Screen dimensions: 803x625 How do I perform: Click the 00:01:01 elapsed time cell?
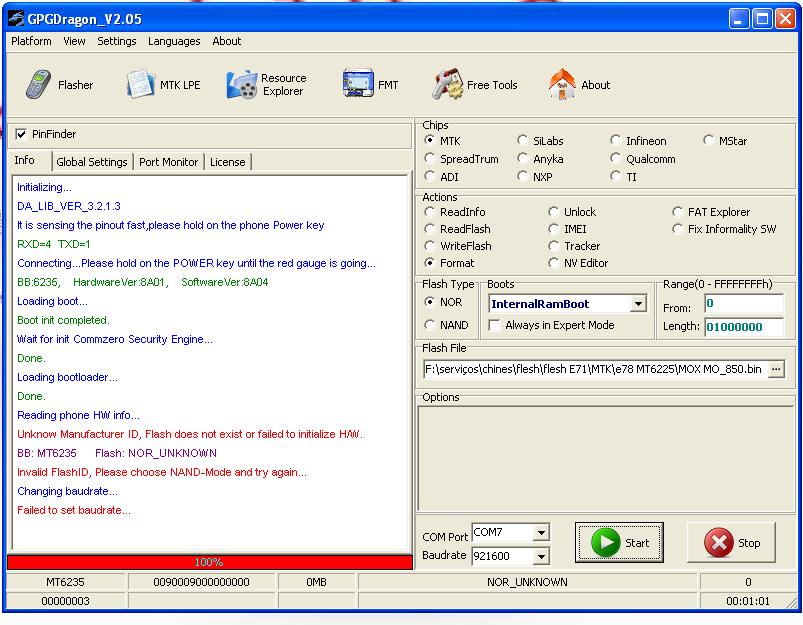click(x=748, y=601)
